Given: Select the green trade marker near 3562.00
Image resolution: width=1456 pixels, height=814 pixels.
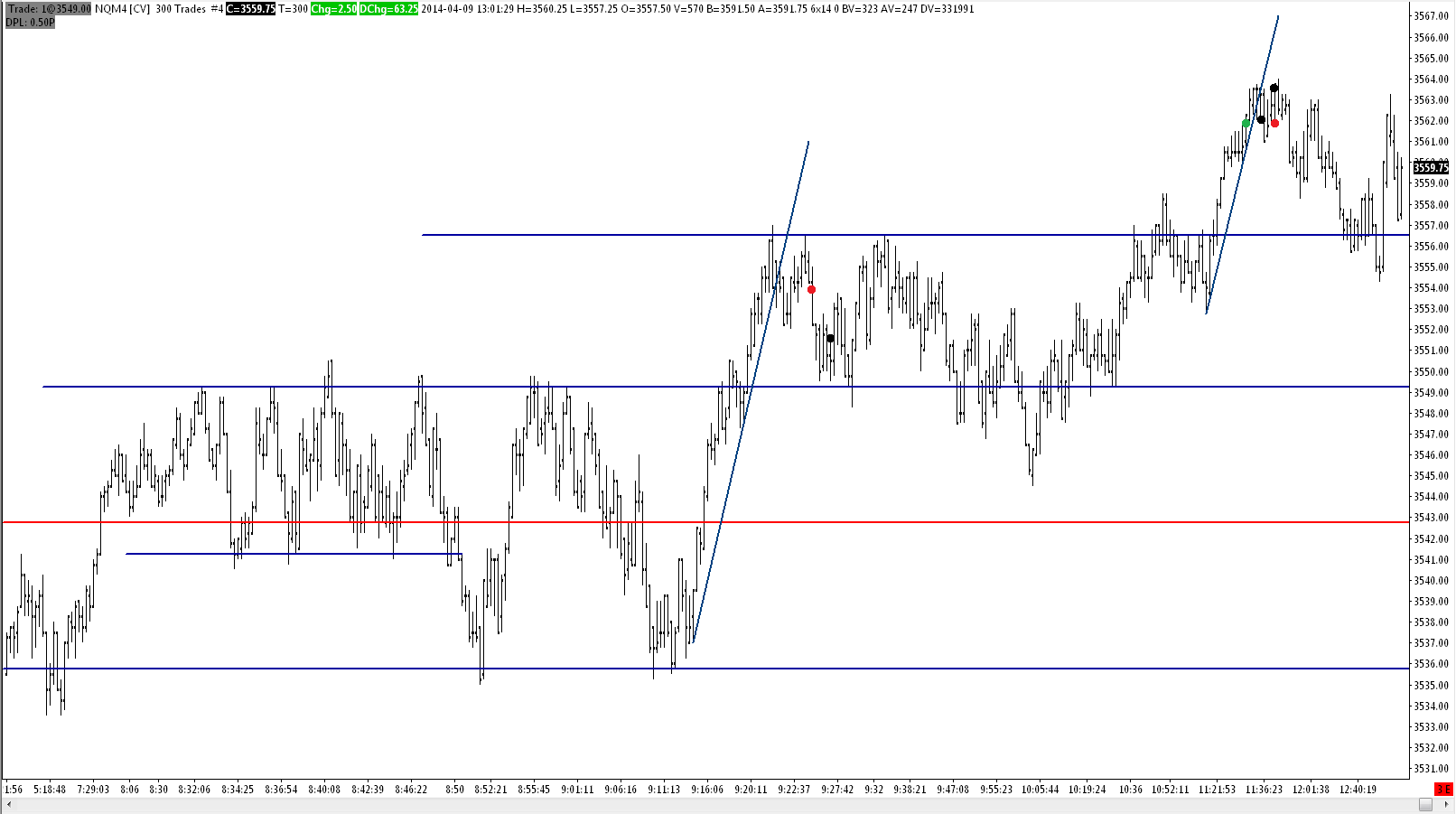Looking at the screenshot, I should [x=1246, y=123].
